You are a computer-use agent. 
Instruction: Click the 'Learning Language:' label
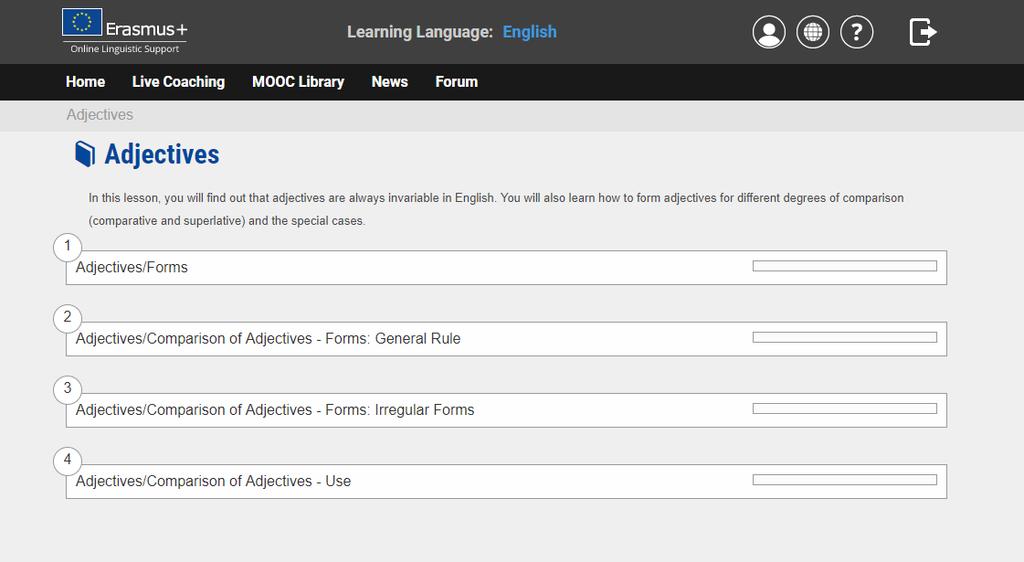point(420,32)
